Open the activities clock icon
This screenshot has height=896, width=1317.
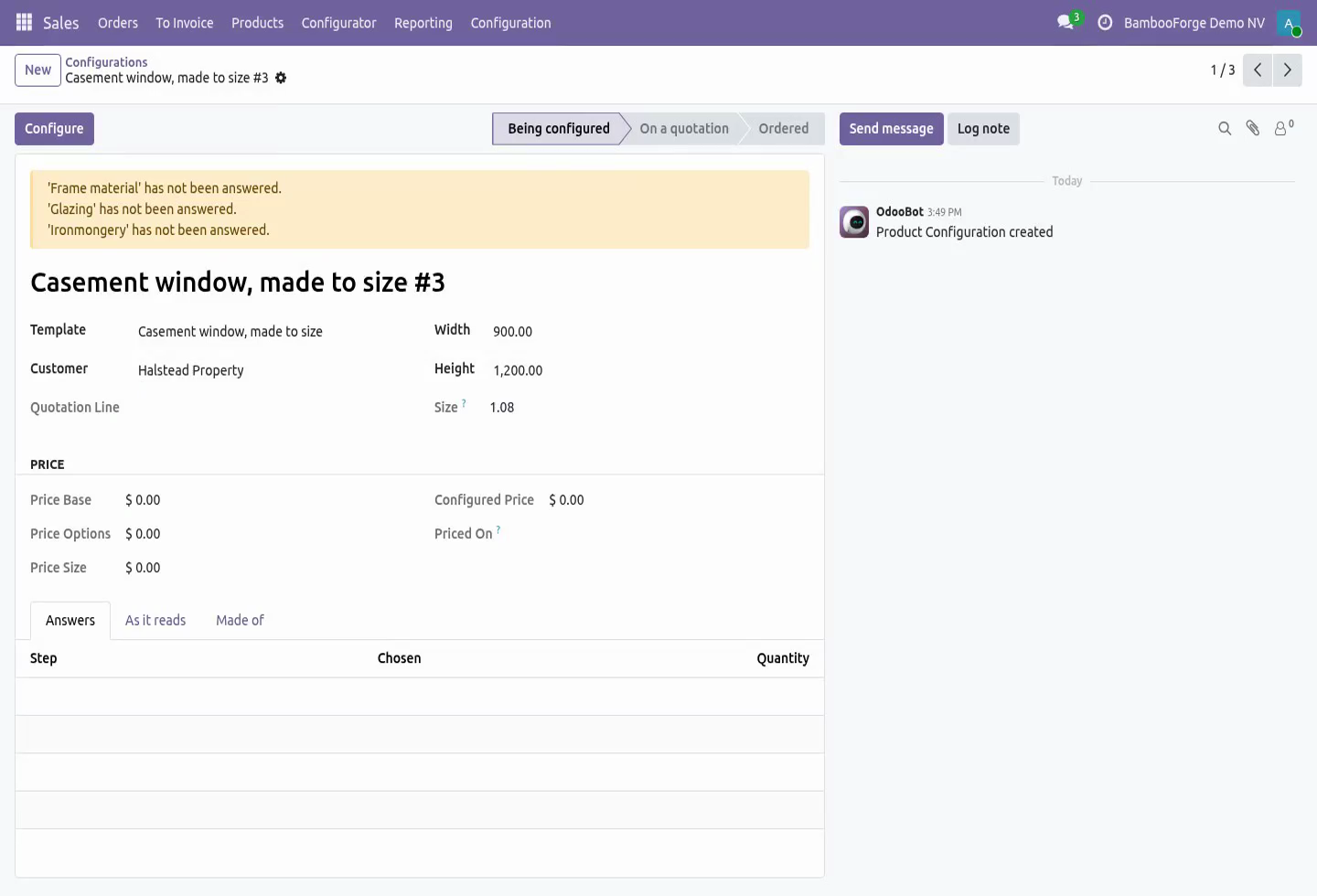click(x=1105, y=23)
